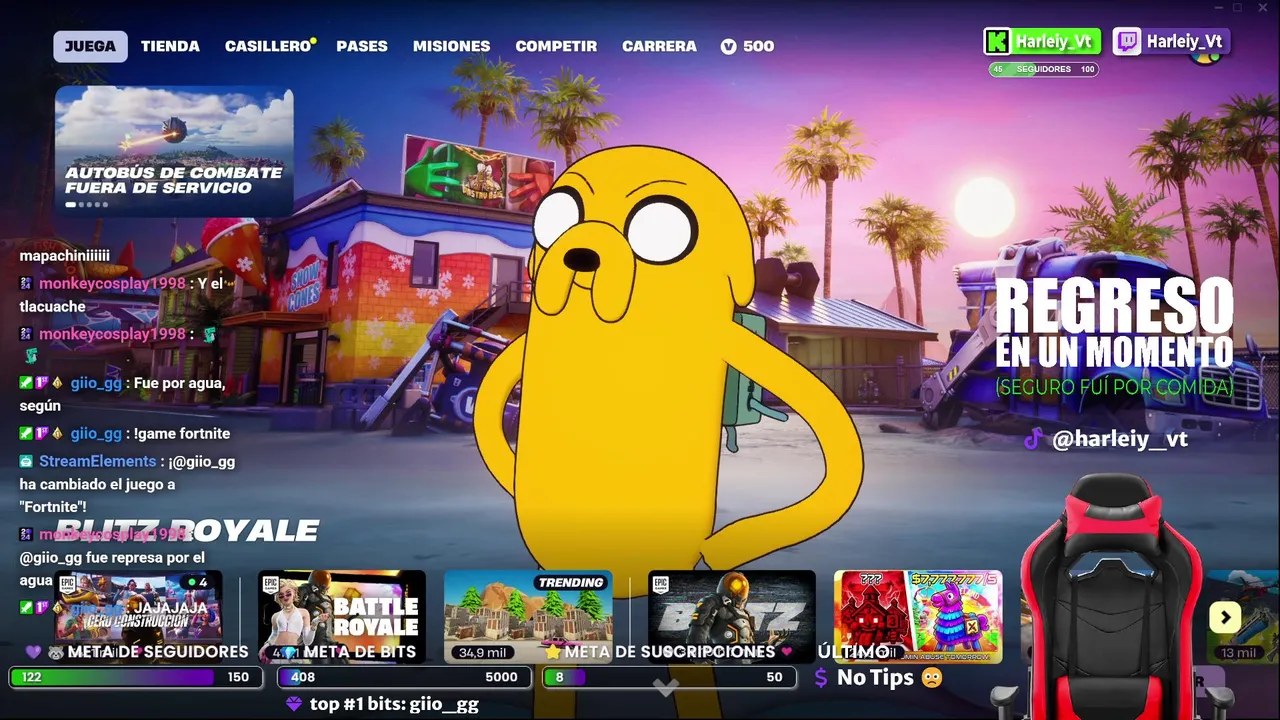Click the news banner pagination dots
This screenshot has width=1280, height=720.
(x=86, y=205)
